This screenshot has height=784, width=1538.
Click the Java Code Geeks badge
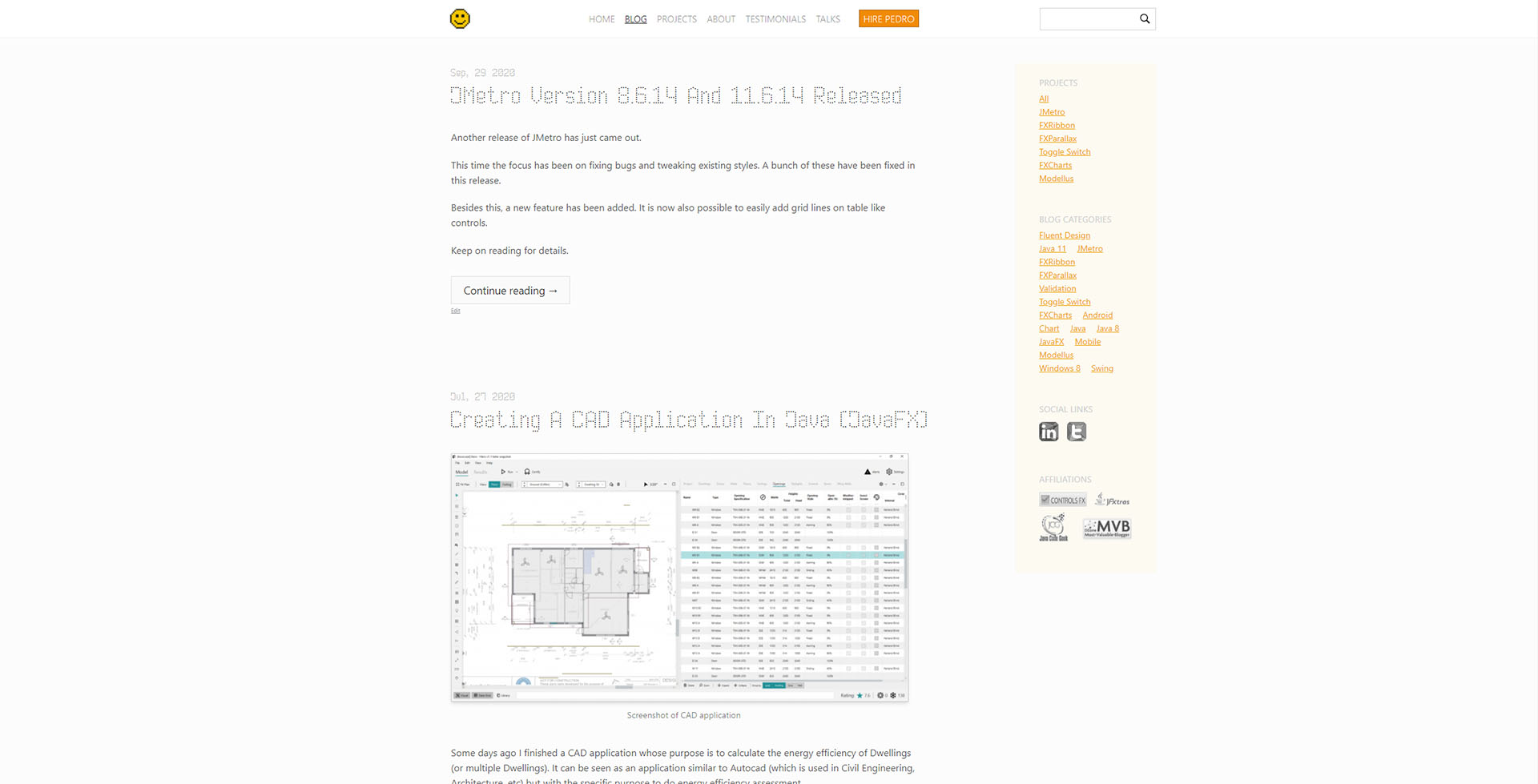click(1053, 528)
